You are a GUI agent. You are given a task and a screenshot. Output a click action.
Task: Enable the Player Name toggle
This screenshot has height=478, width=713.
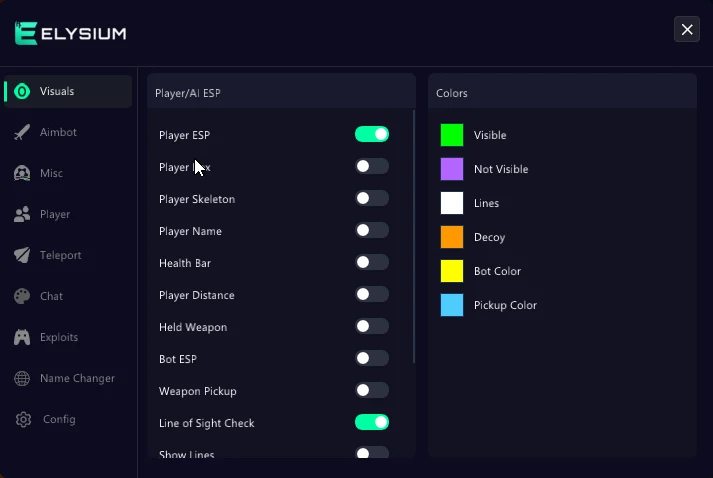pyautogui.click(x=372, y=230)
